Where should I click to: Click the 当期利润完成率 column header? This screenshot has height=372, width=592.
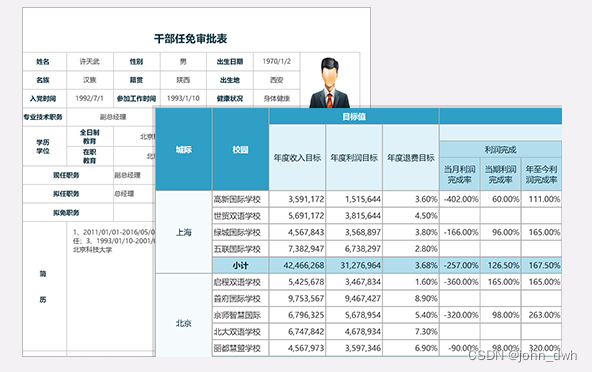click(x=500, y=174)
